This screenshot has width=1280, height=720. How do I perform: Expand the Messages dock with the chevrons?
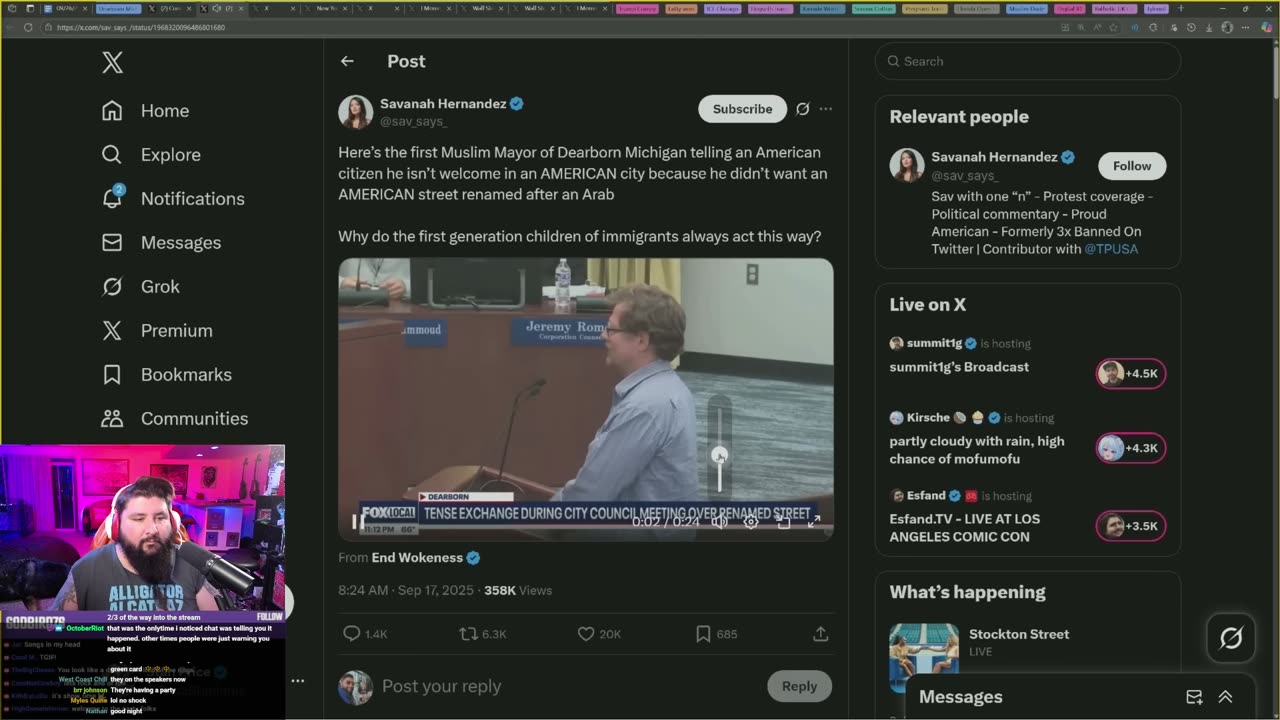(x=1225, y=697)
